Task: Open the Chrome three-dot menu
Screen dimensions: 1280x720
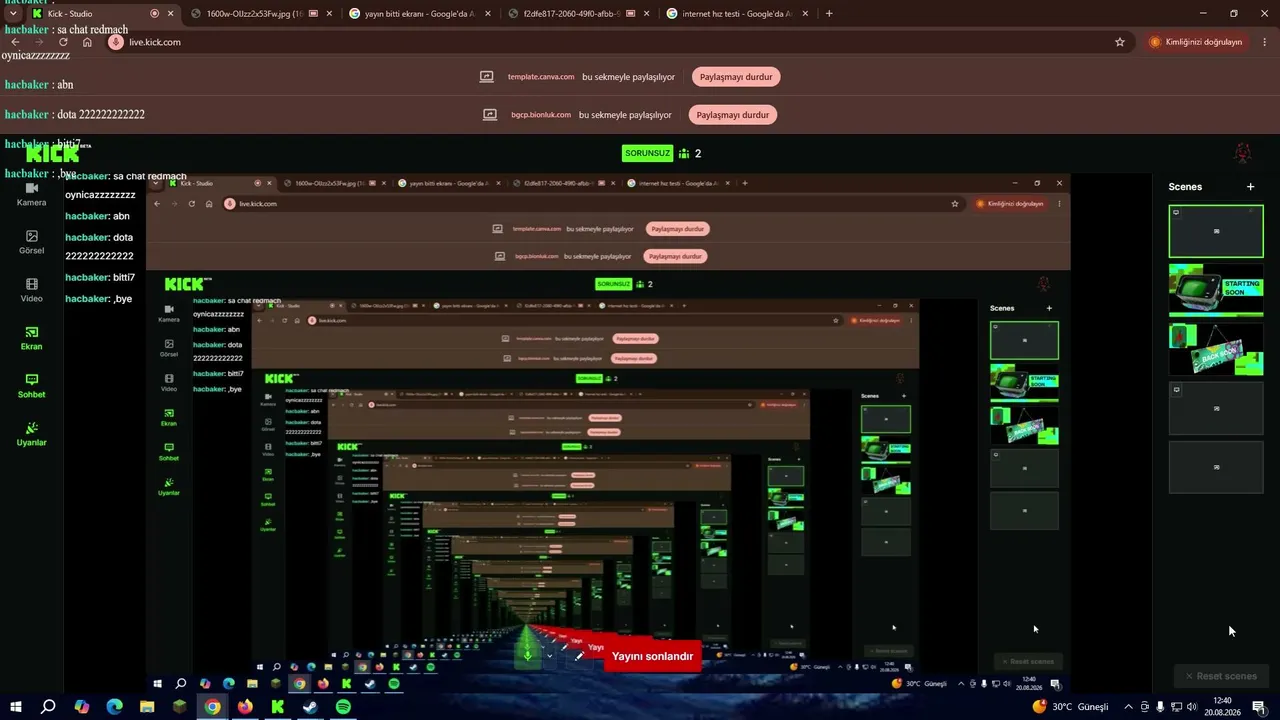Action: click(1265, 42)
